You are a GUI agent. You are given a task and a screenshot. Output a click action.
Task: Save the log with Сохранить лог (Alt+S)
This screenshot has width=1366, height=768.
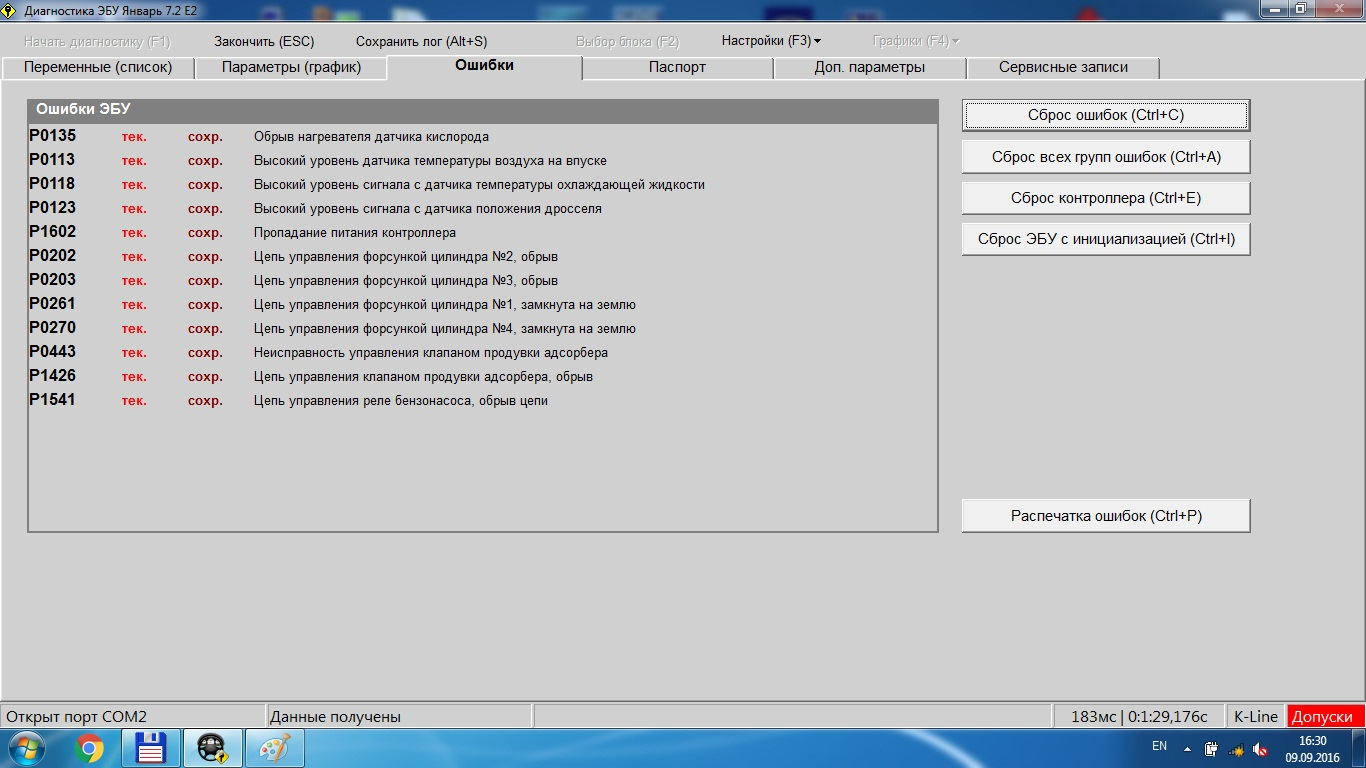click(421, 41)
